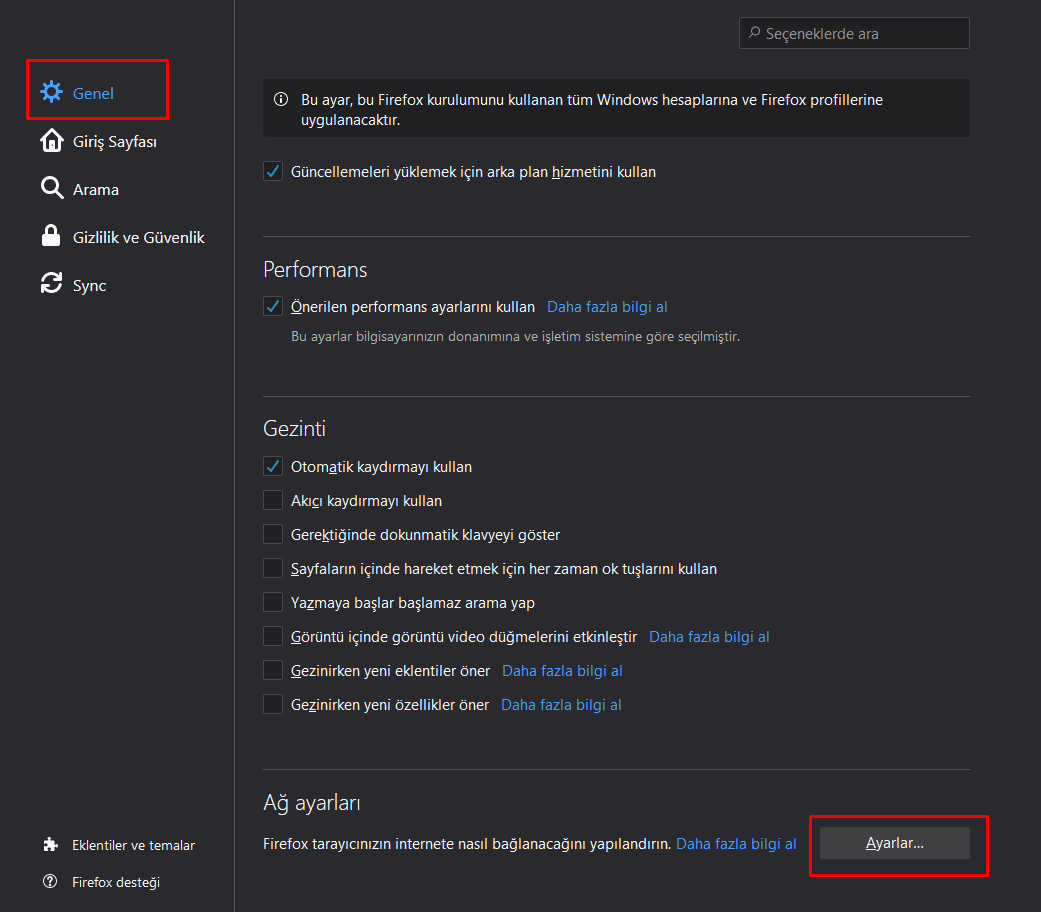Viewport: 1041px width, 912px height.
Task: Switch to Gizlilik ve Güvenlik section
Action: click(138, 237)
